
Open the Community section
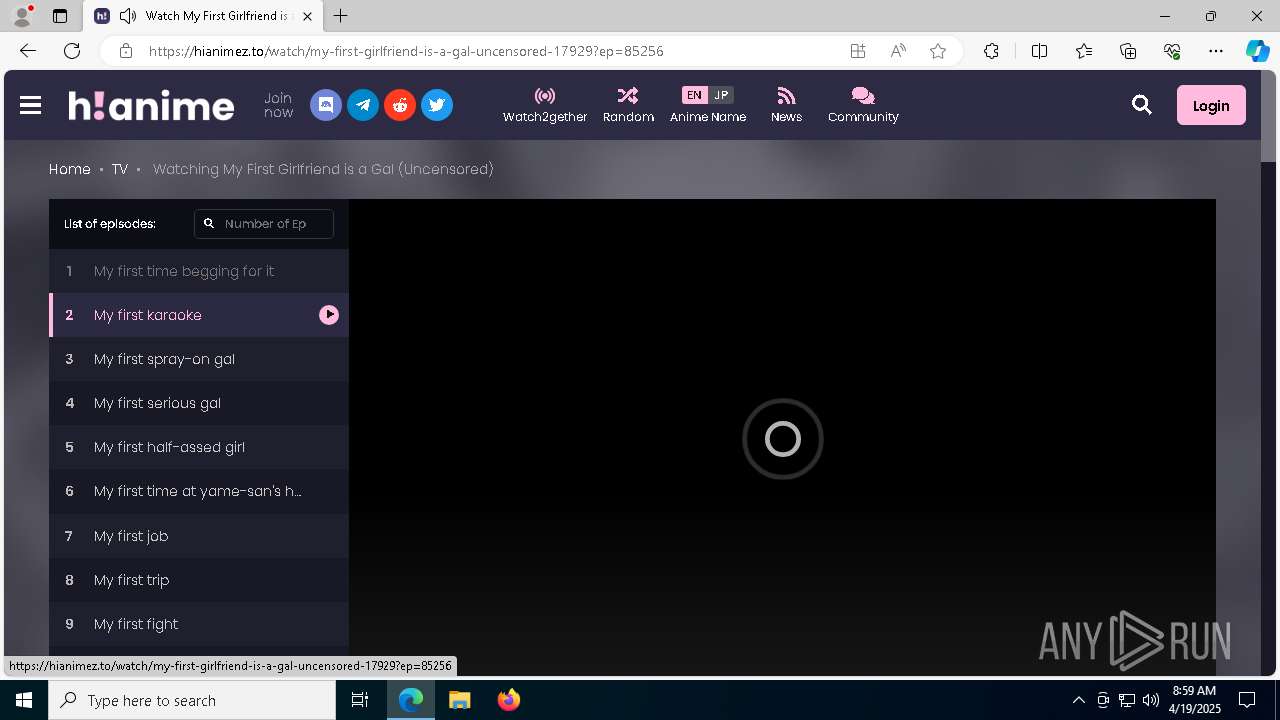[x=863, y=105]
